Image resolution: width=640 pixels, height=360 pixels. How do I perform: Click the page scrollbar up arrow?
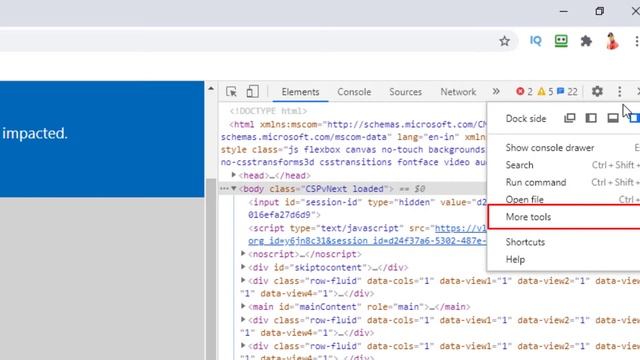211,88
